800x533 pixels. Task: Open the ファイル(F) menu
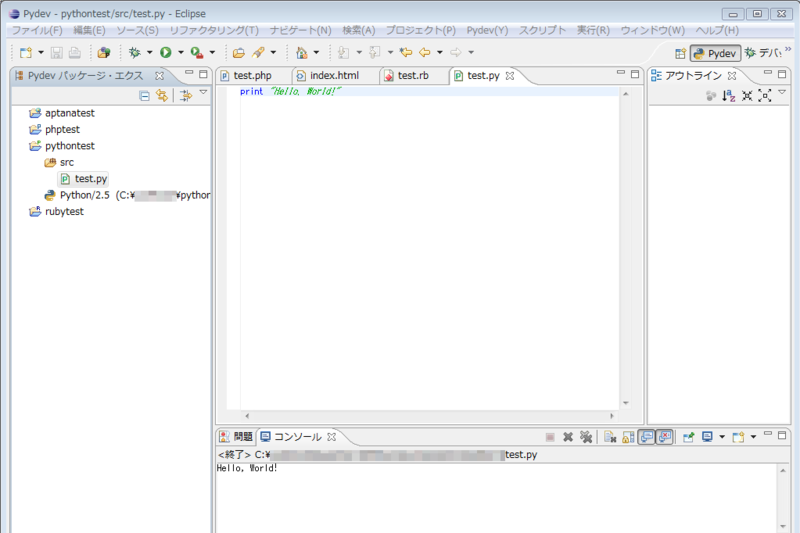(37, 30)
